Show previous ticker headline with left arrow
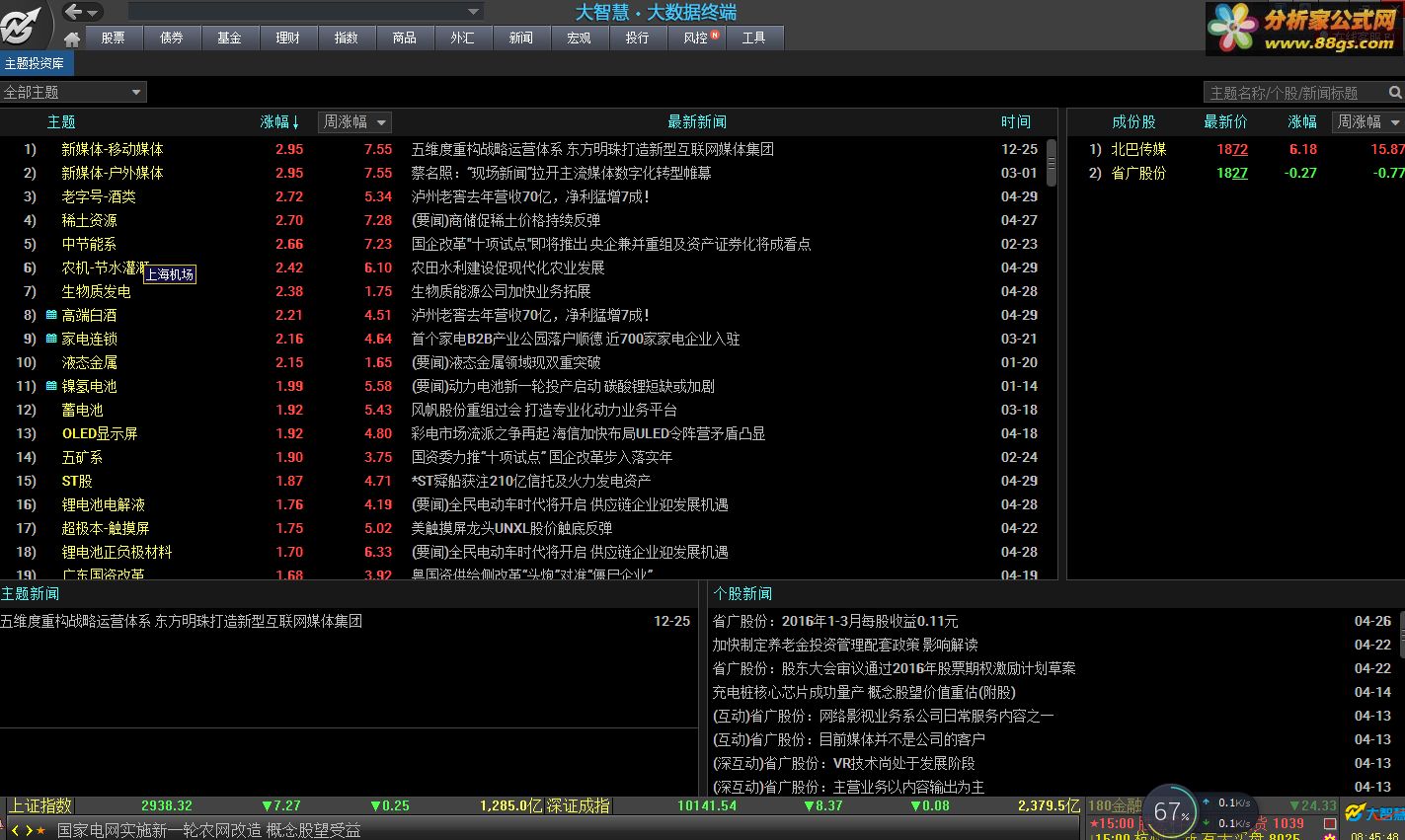 [17, 830]
